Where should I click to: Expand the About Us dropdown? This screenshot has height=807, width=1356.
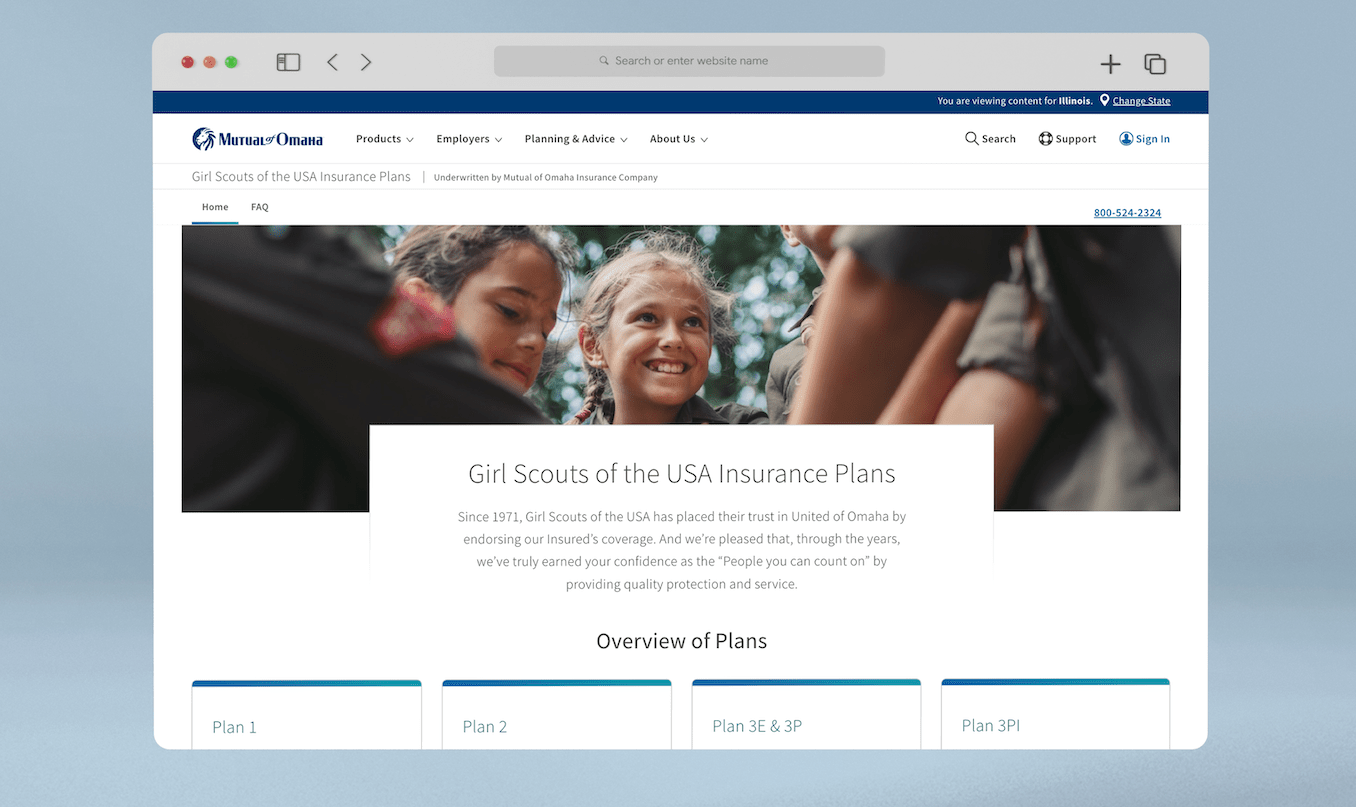(x=679, y=139)
